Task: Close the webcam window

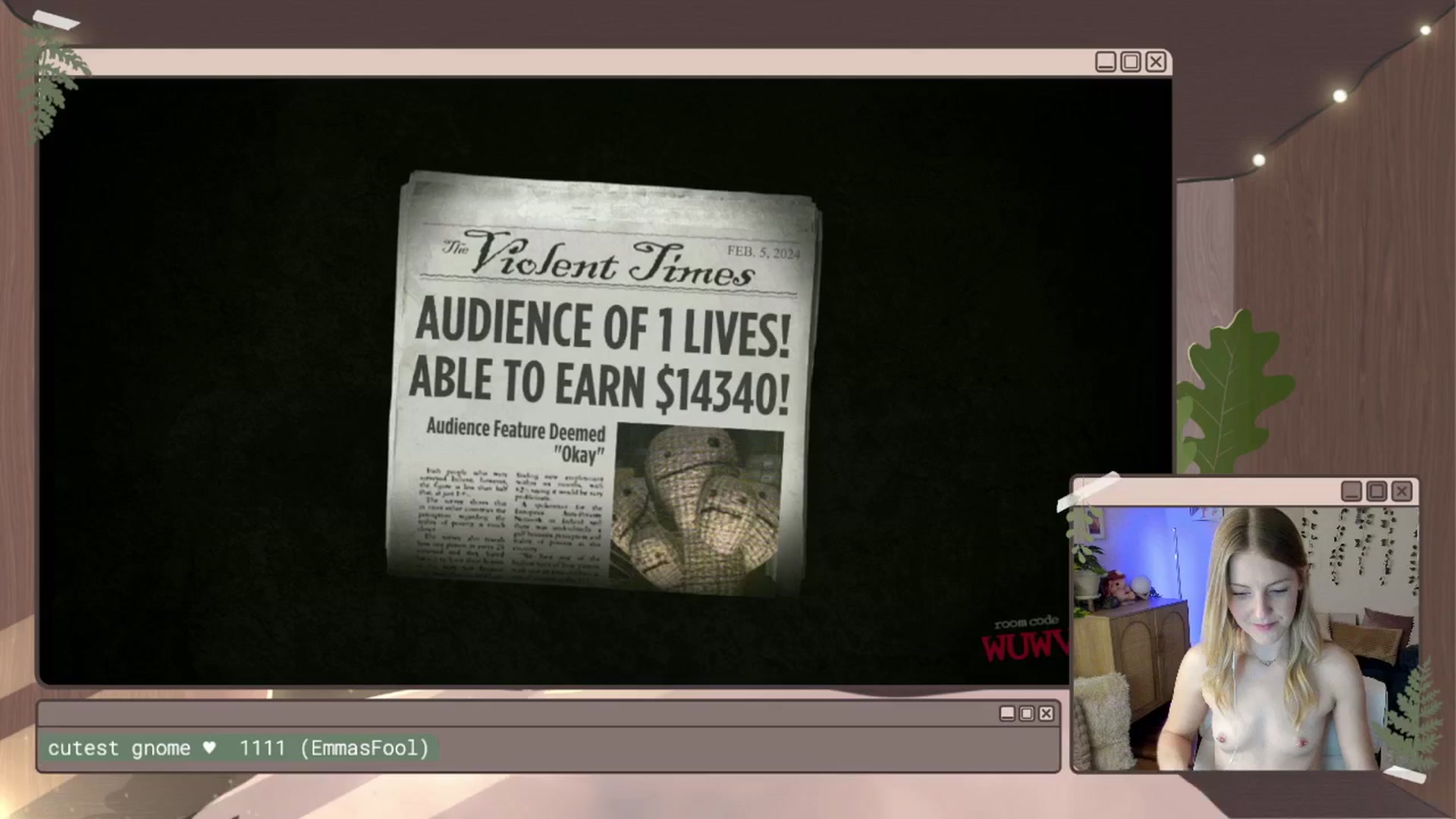Action: [x=1401, y=491]
